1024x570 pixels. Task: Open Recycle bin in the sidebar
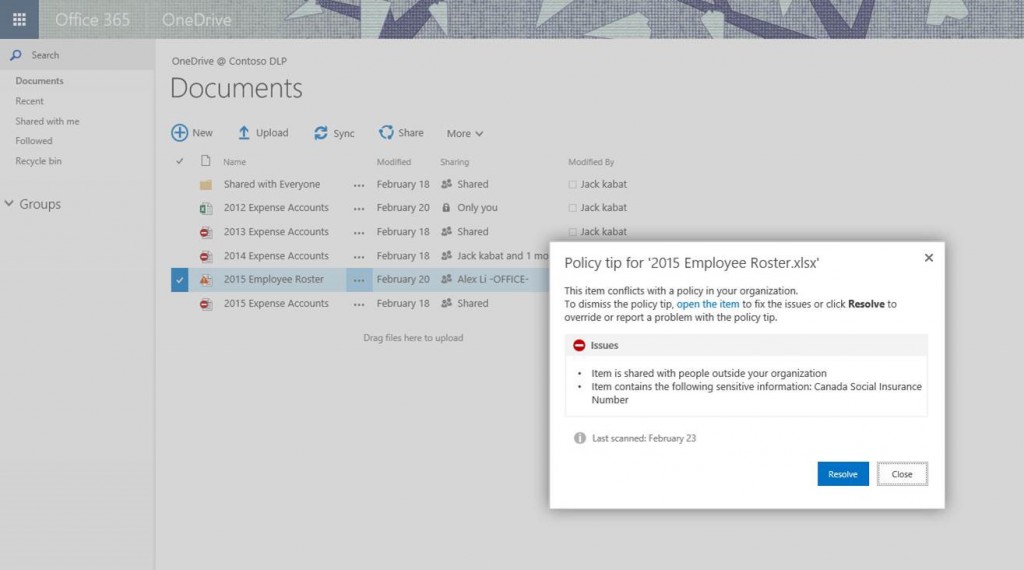(x=39, y=161)
